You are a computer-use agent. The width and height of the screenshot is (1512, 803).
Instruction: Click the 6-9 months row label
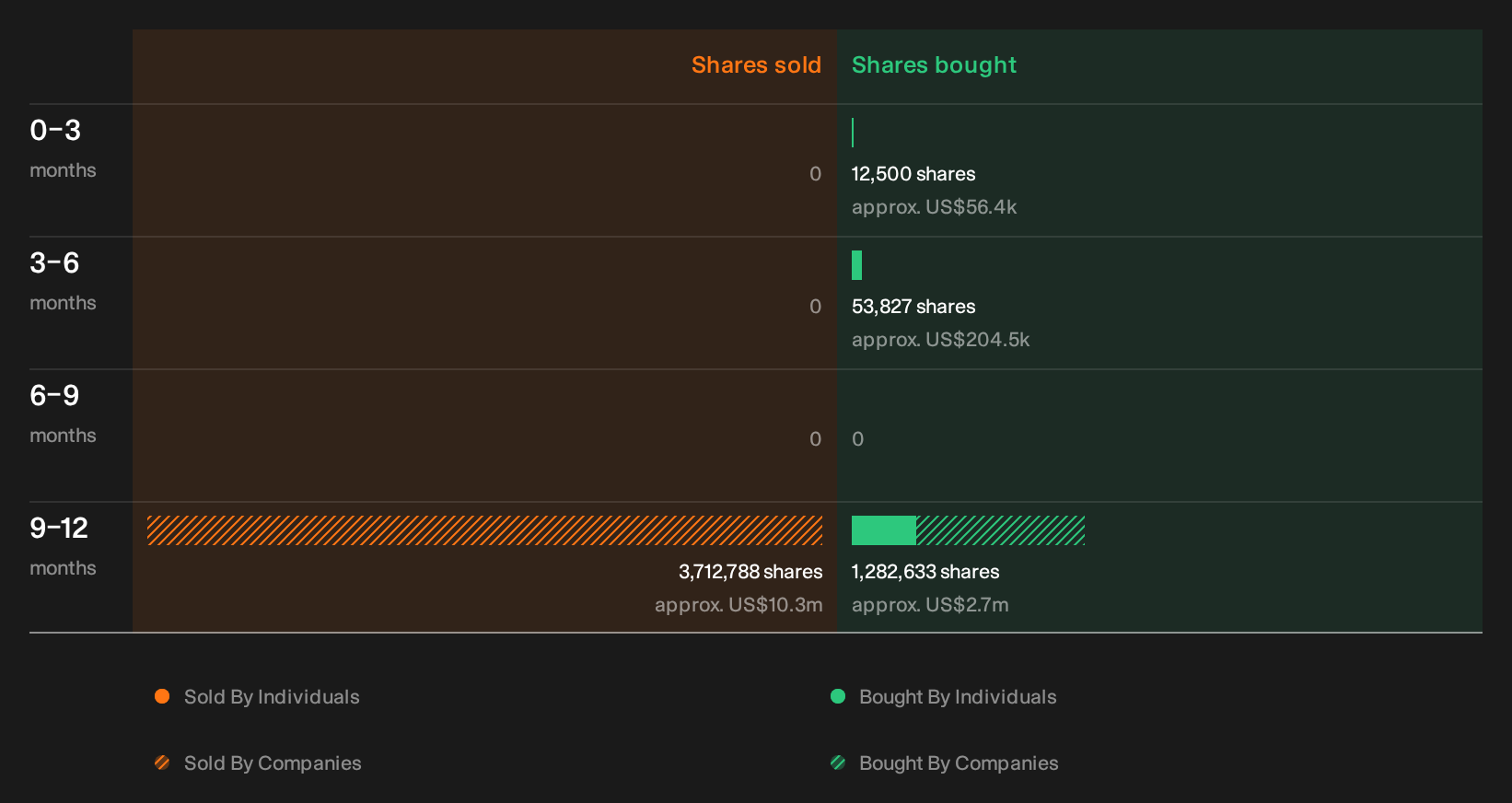(x=63, y=413)
